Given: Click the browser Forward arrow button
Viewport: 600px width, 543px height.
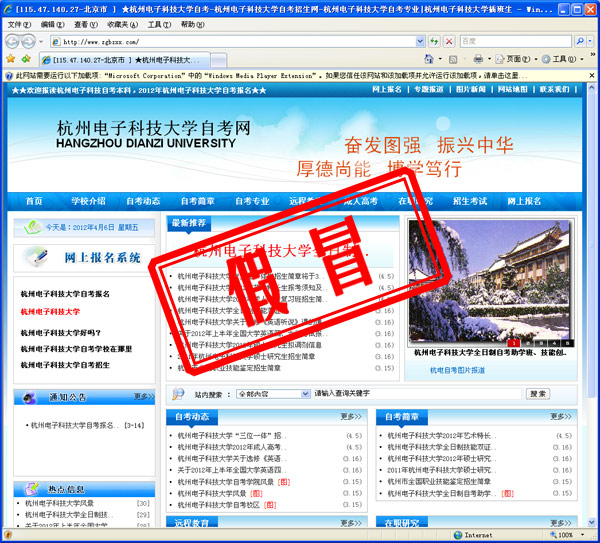Looking at the screenshot, I should (x=28, y=41).
